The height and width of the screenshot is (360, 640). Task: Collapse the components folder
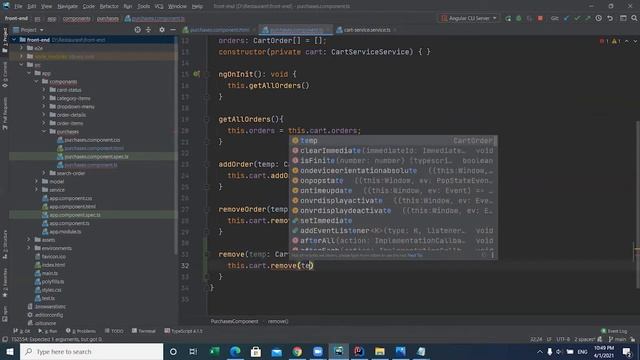tap(37, 82)
